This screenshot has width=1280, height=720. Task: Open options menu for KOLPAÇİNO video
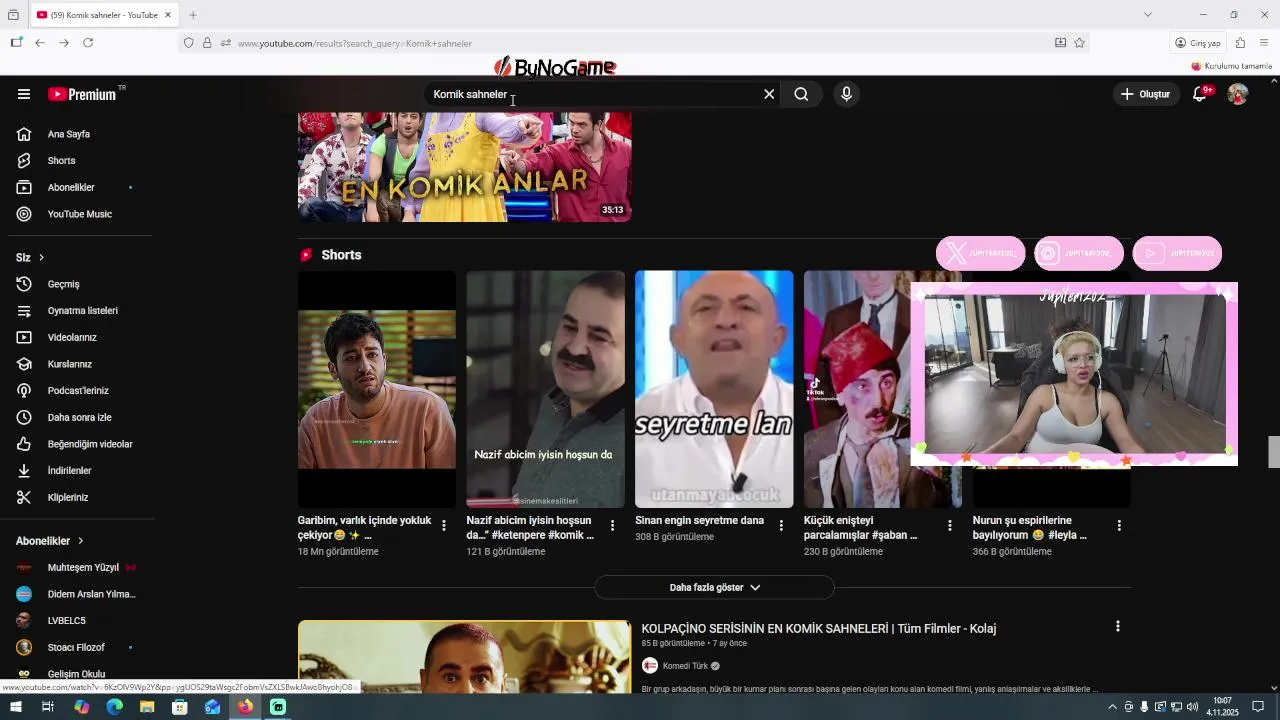[x=1118, y=627]
